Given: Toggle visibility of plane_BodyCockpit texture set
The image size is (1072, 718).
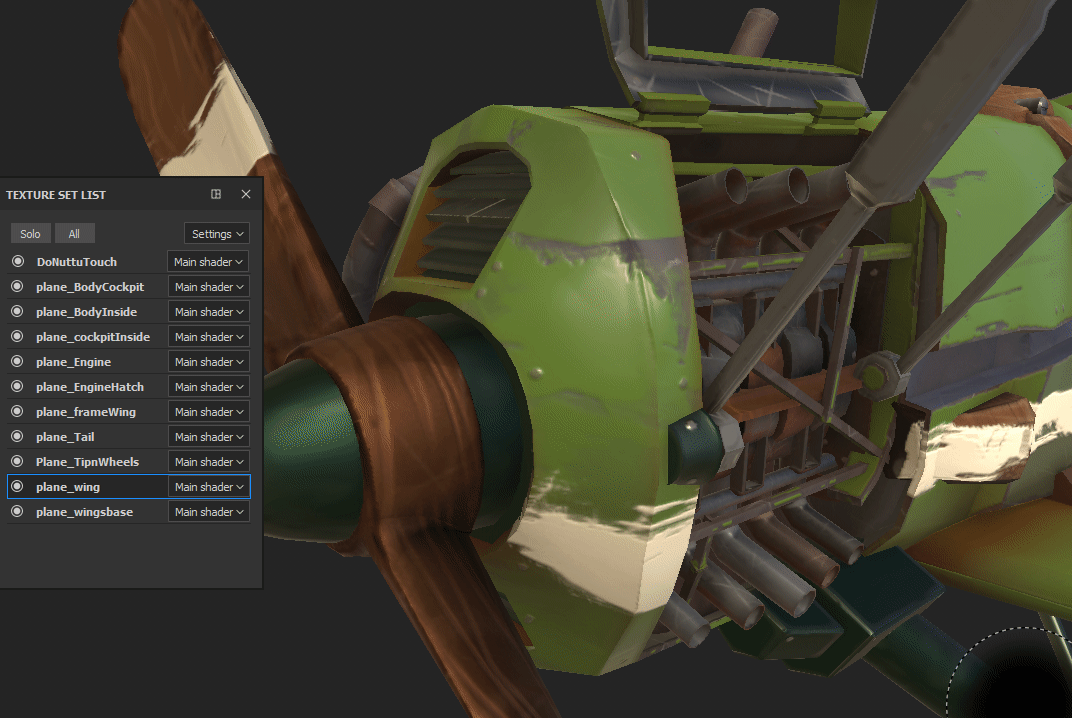Looking at the screenshot, I should [x=18, y=287].
